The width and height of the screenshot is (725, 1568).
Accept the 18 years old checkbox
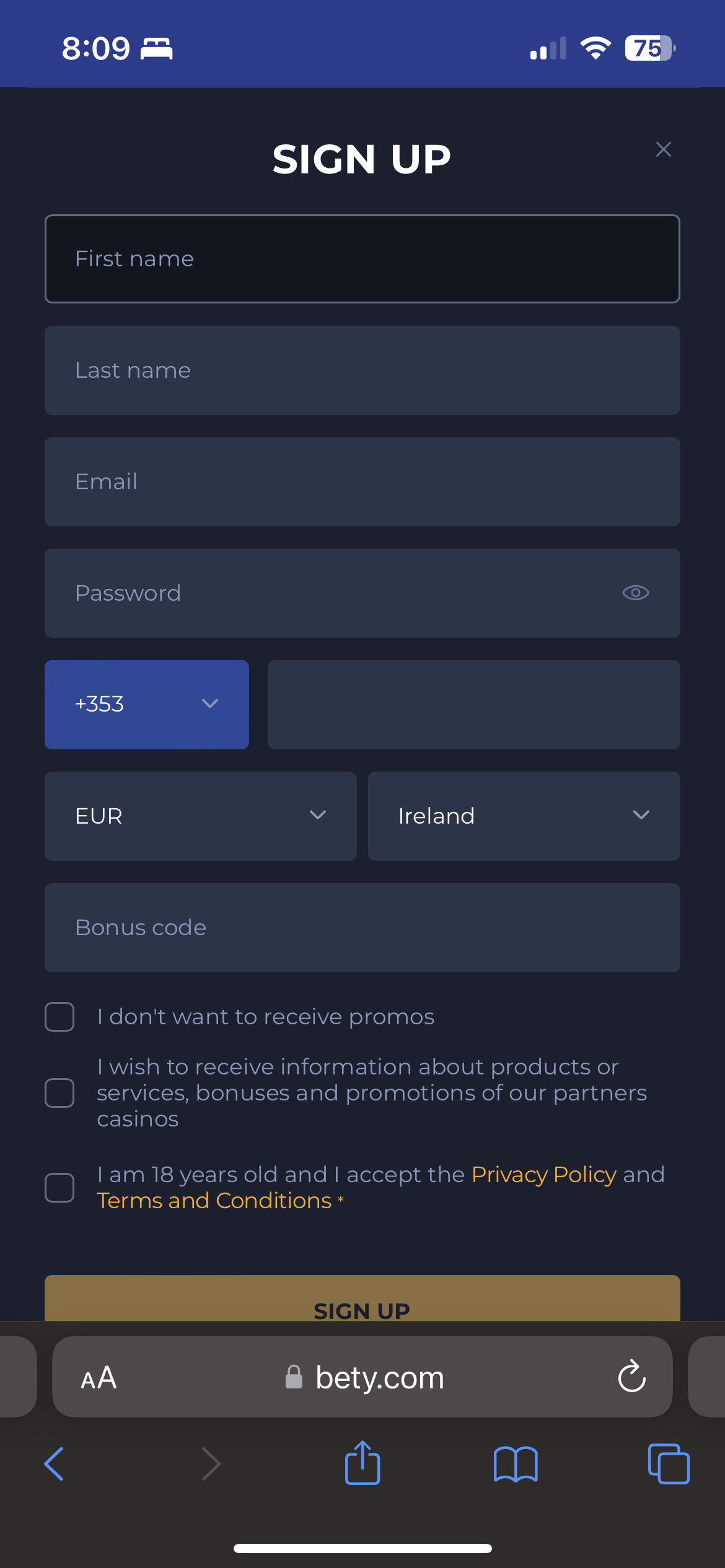pos(59,1188)
